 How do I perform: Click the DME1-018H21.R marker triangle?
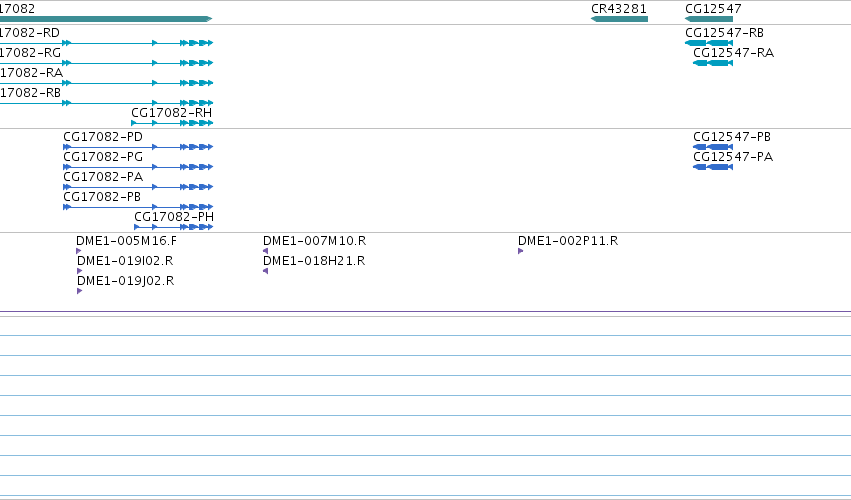(265, 271)
